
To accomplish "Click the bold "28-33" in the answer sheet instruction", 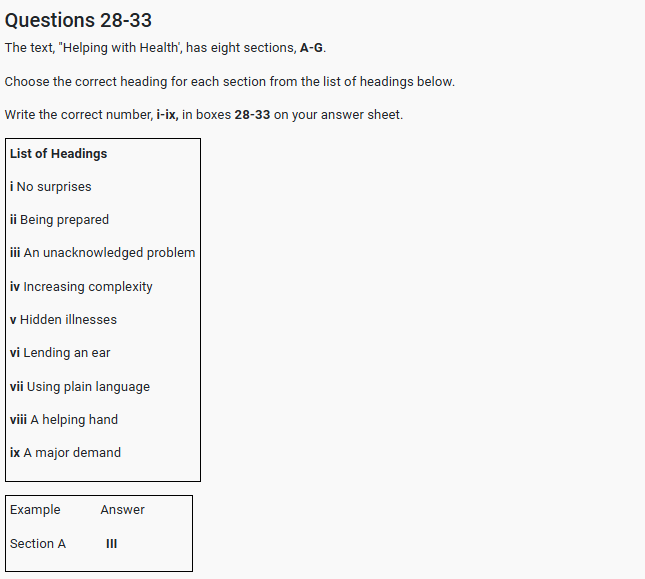I will click(252, 115).
